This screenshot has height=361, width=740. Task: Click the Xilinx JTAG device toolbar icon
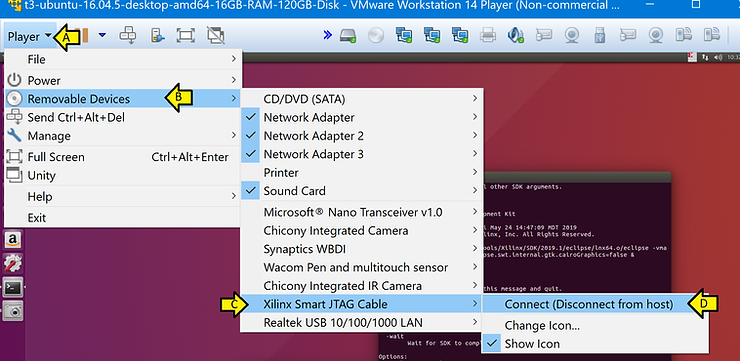(684, 35)
